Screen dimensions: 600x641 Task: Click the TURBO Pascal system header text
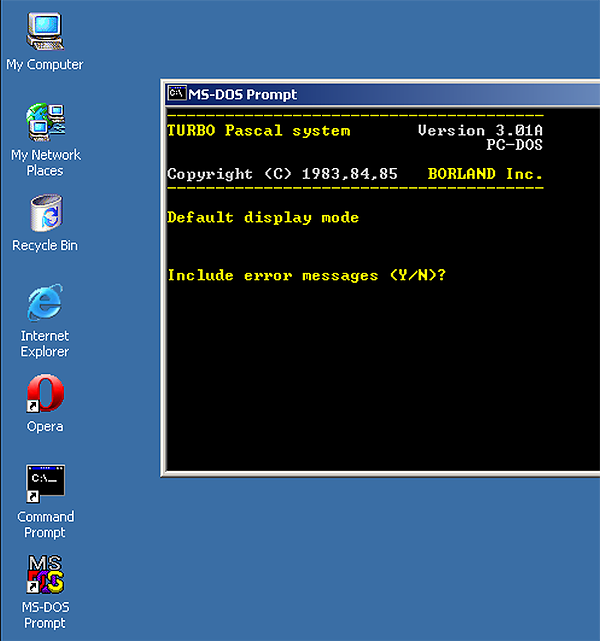(259, 130)
